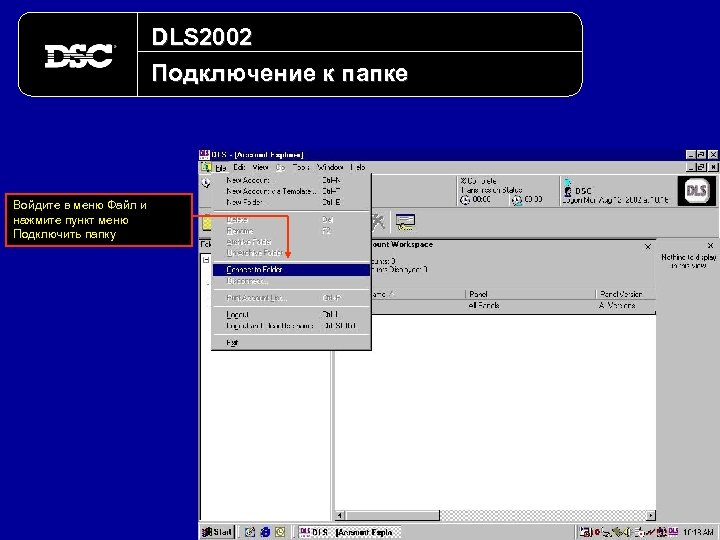This screenshot has height=540, width=720.
Task: Choose Connect to Folder in File menu
Action: pyautogui.click(x=291, y=270)
